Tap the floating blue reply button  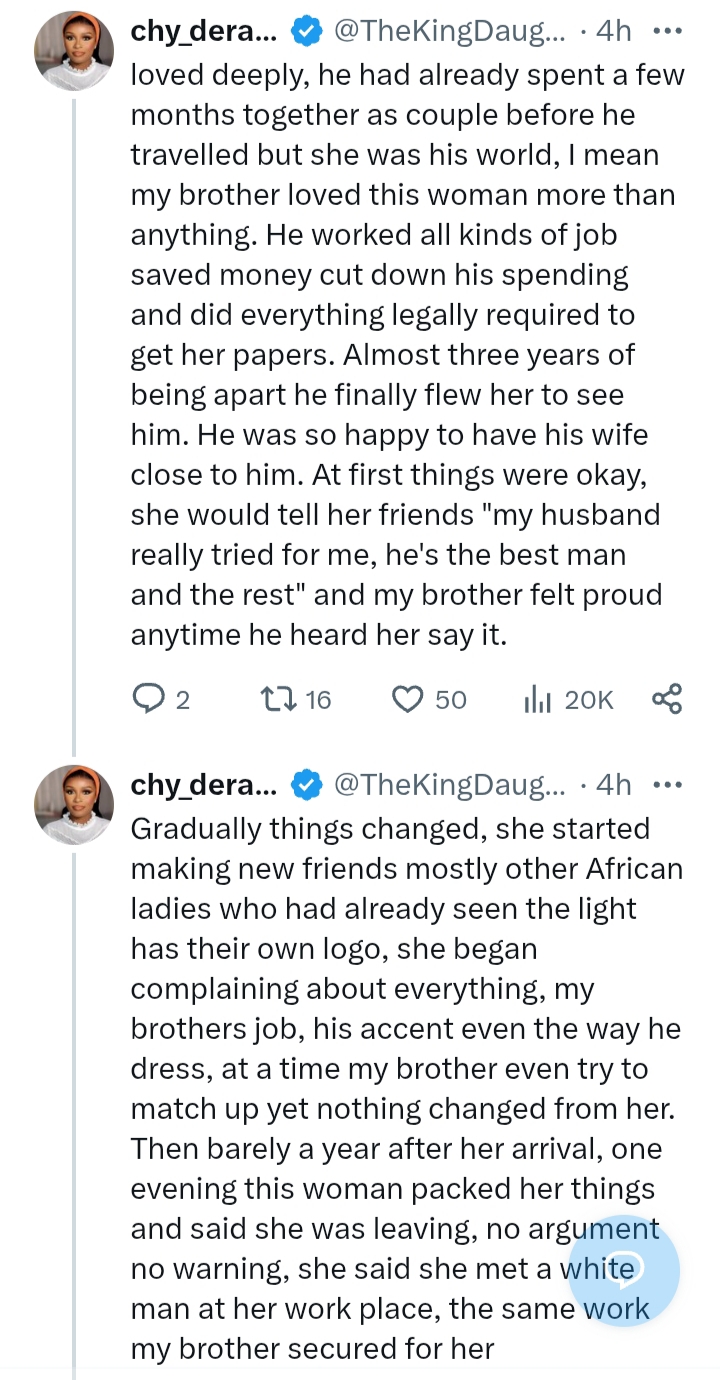click(624, 1271)
